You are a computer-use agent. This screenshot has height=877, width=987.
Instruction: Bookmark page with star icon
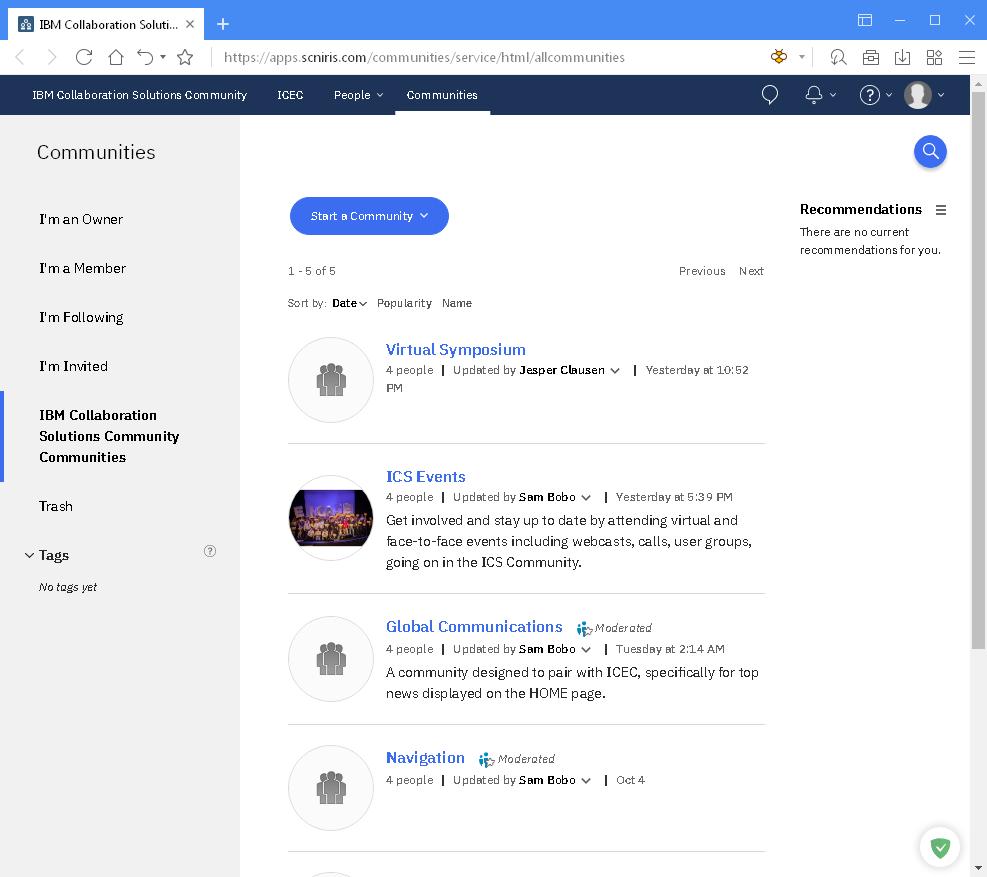[x=185, y=57]
